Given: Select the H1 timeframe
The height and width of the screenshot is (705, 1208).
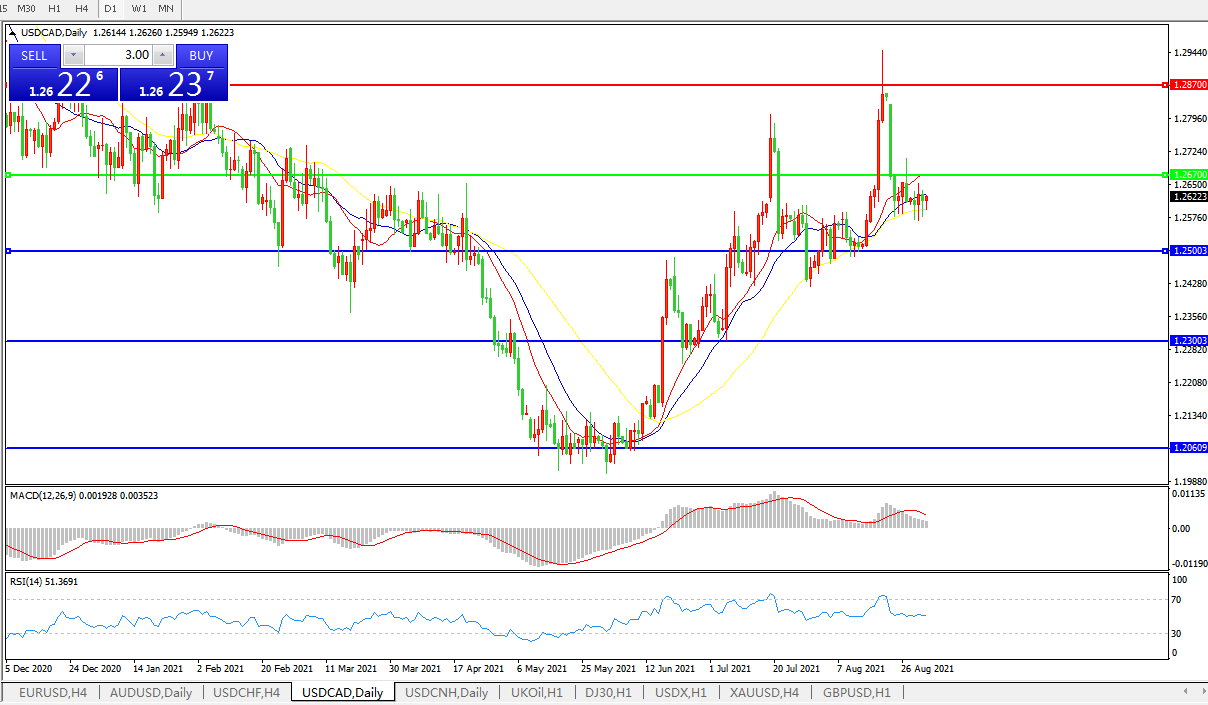Looking at the screenshot, I should click(55, 8).
